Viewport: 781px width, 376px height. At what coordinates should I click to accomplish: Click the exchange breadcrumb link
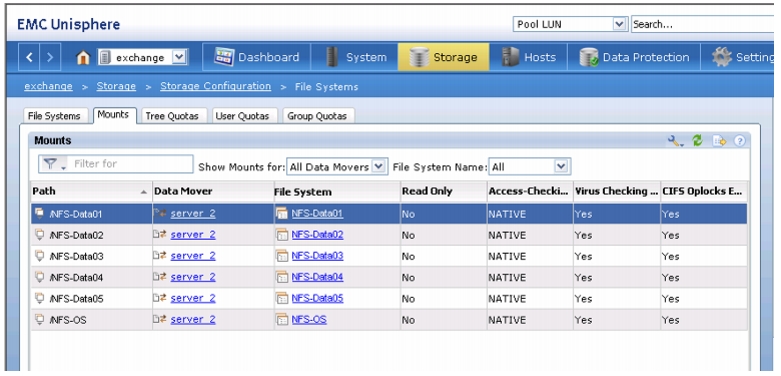[x=48, y=86]
